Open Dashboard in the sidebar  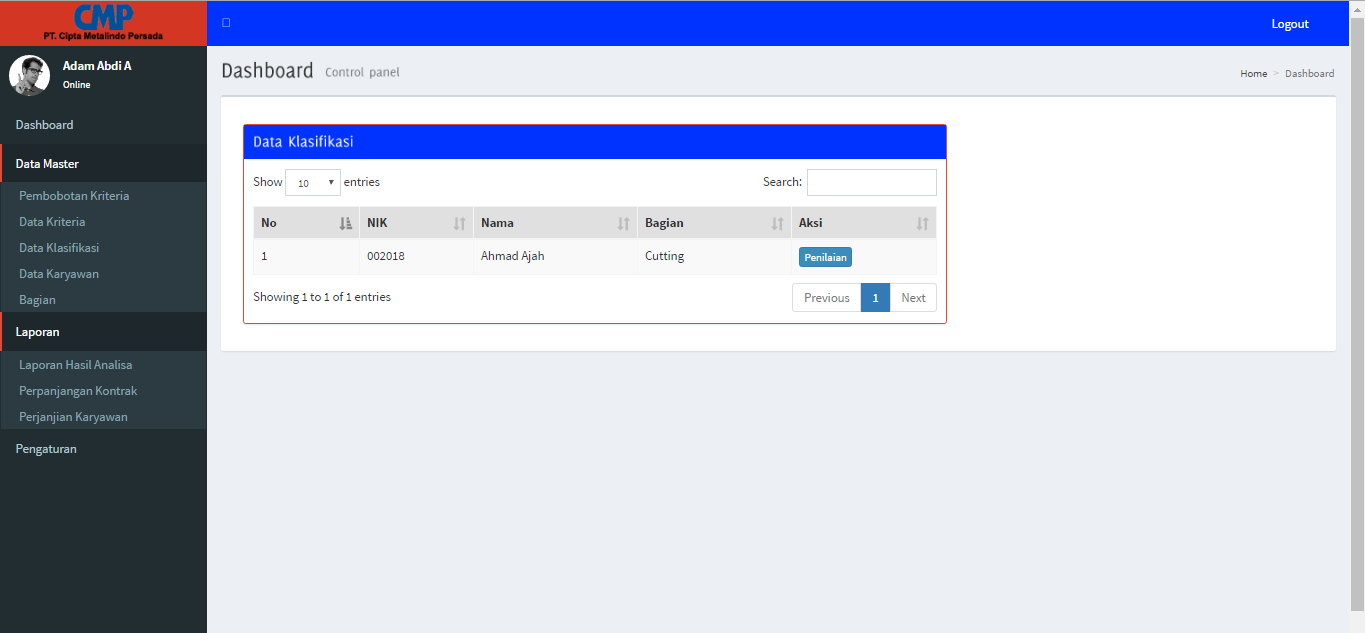click(x=103, y=125)
